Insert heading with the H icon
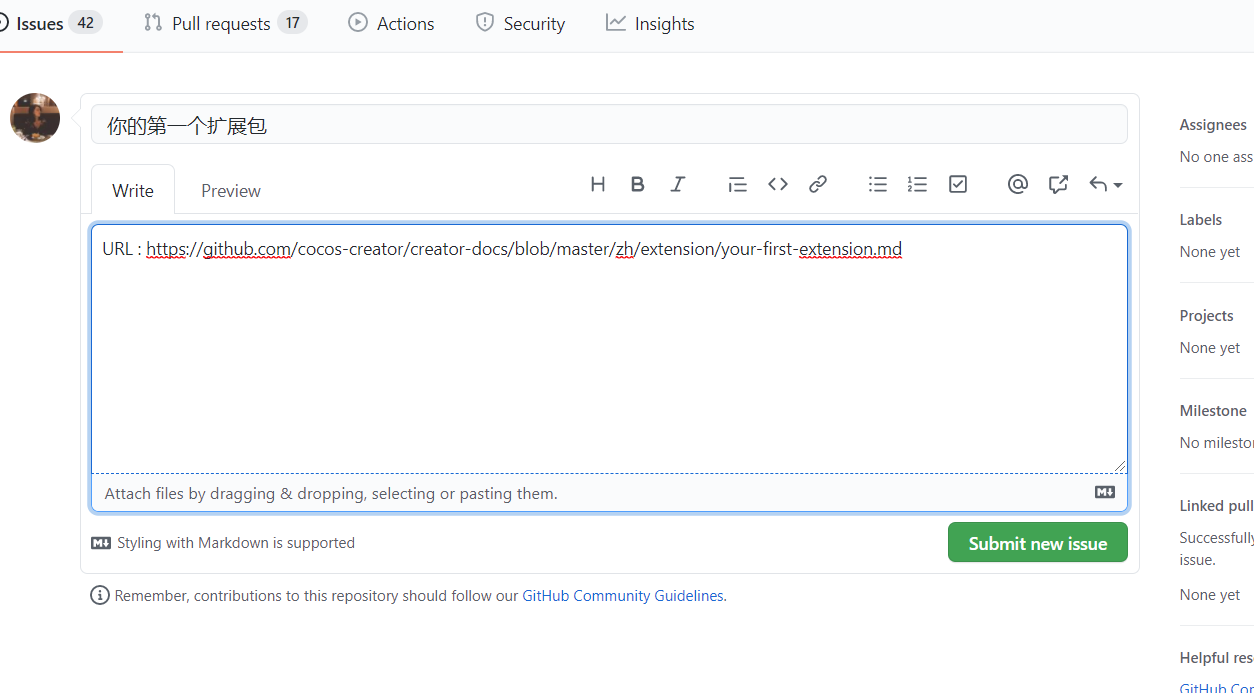 [x=598, y=184]
